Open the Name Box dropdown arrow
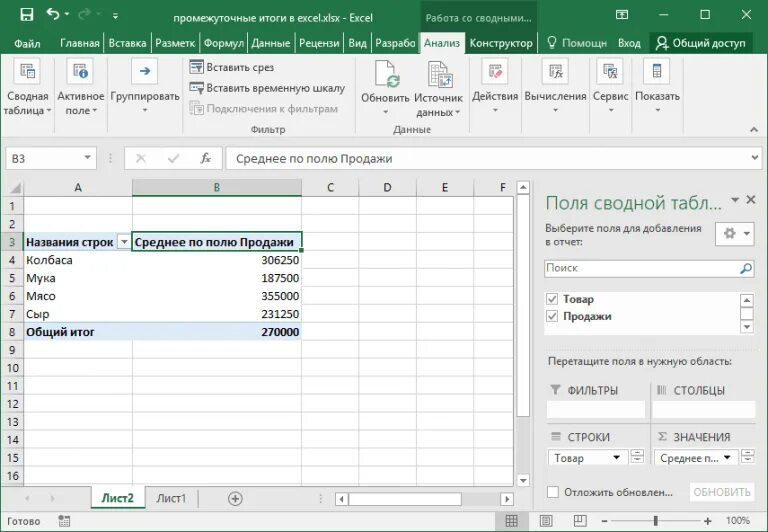 click(x=87, y=158)
